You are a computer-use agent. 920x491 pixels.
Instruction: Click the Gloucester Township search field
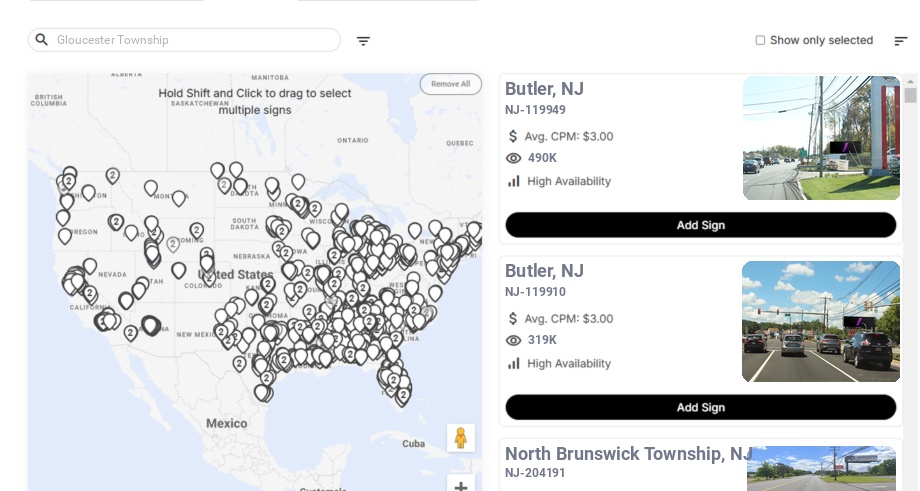tap(195, 40)
